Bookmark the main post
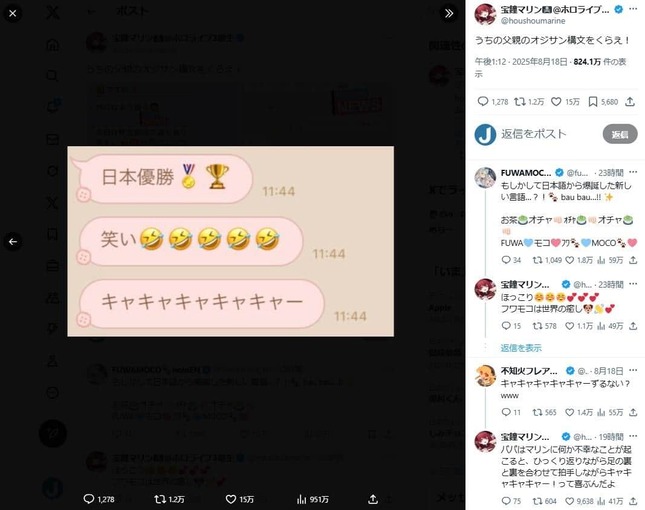Viewport: 645px width, 510px height. coord(592,102)
